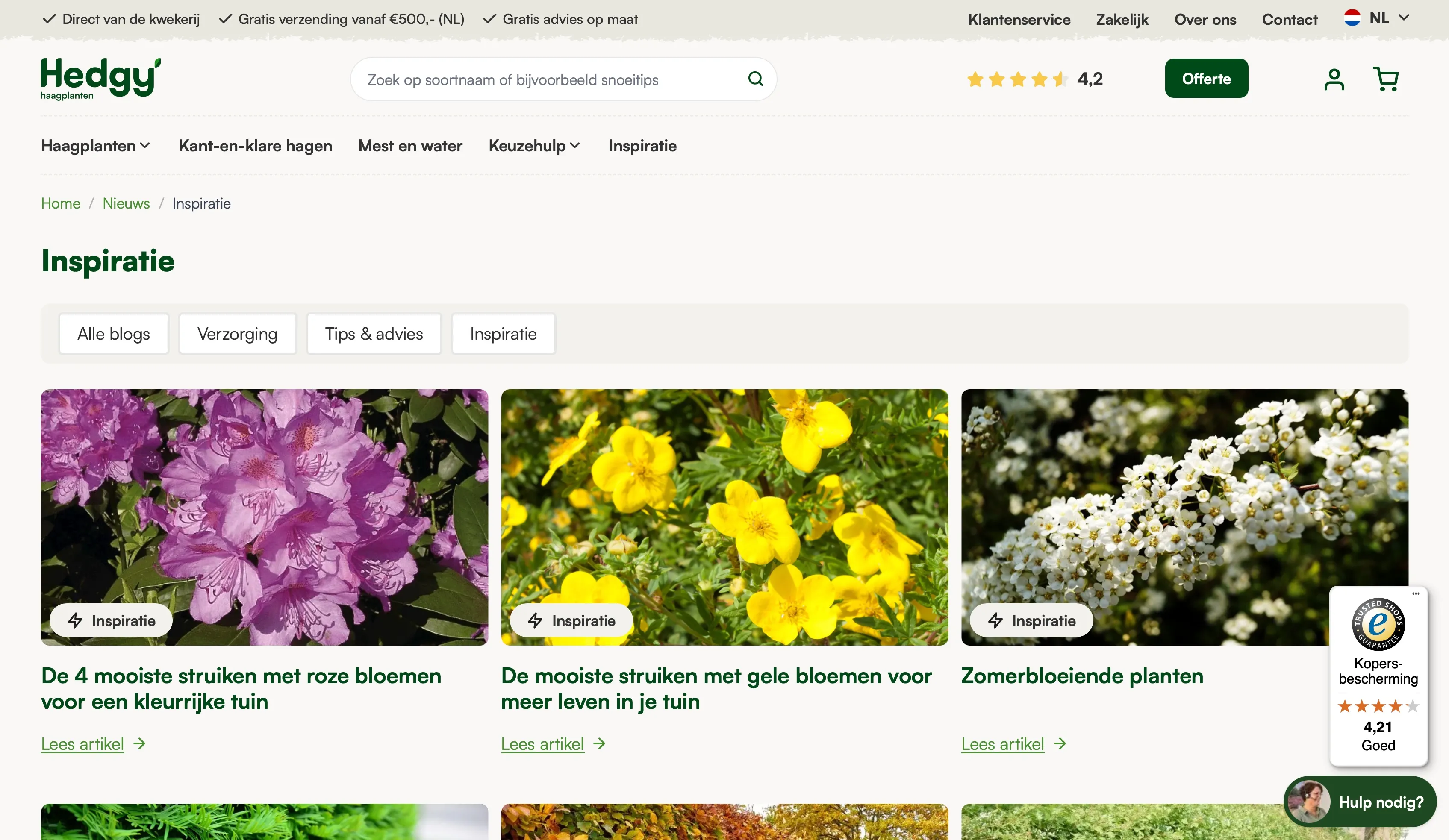
Task: Expand the Haagplanten menu
Action: pos(95,146)
